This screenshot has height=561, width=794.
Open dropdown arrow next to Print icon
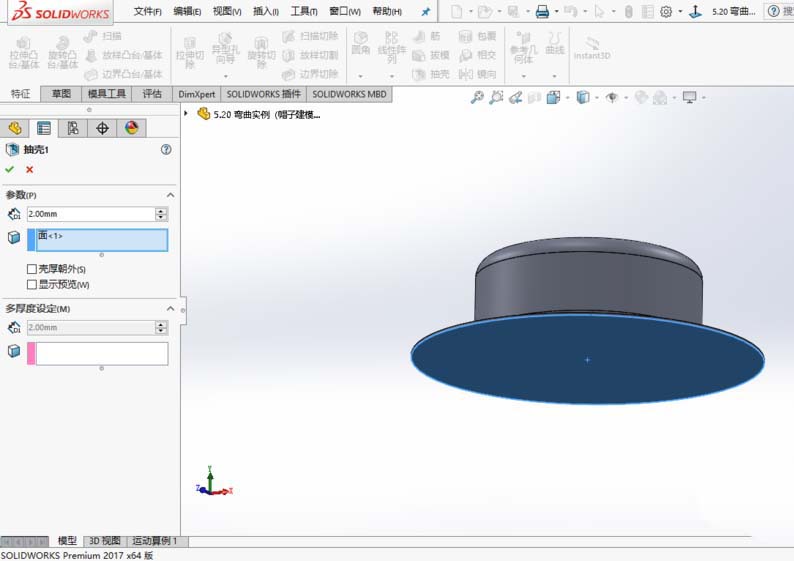point(556,11)
